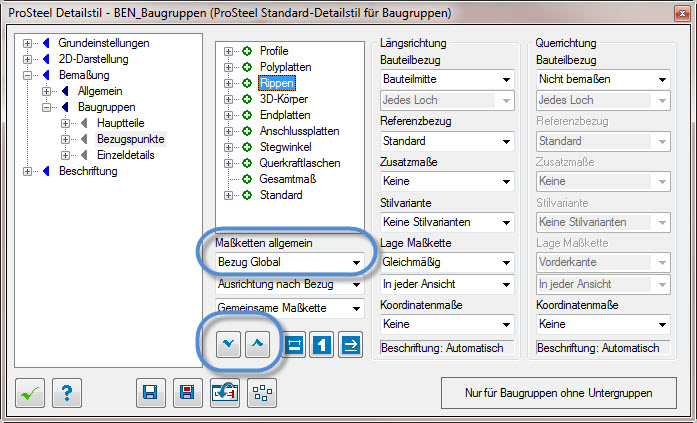Expand the Polyplatten node
697x423 pixels.
coord(228,67)
